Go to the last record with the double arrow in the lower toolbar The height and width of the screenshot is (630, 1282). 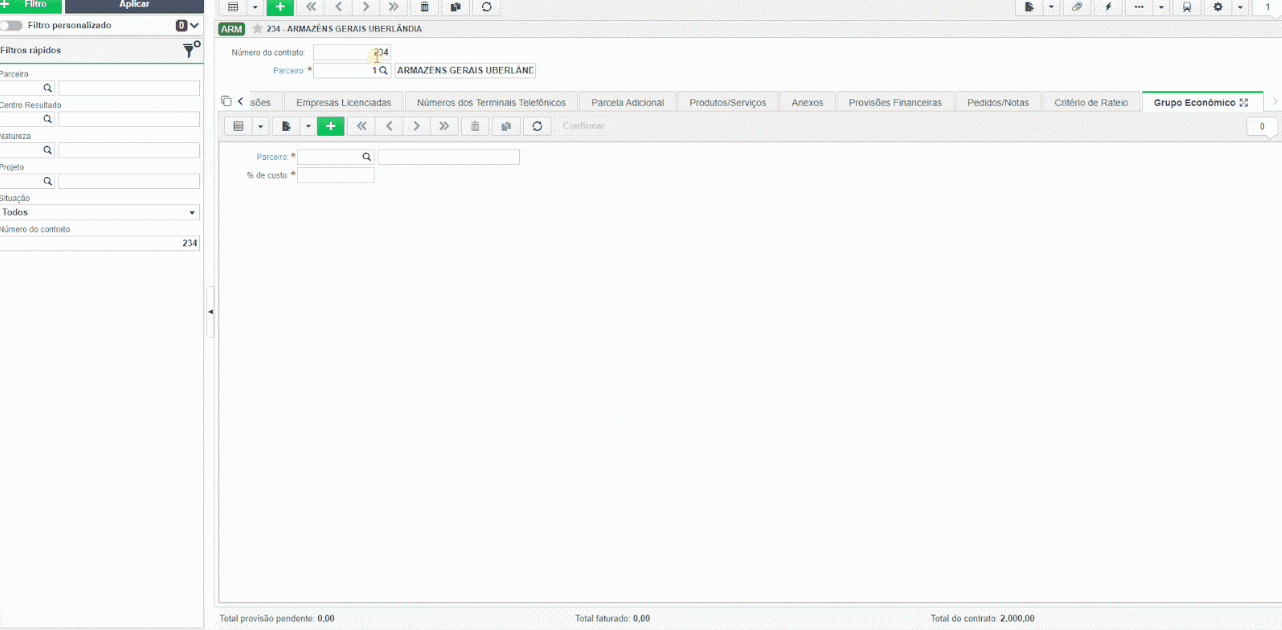[x=444, y=126]
